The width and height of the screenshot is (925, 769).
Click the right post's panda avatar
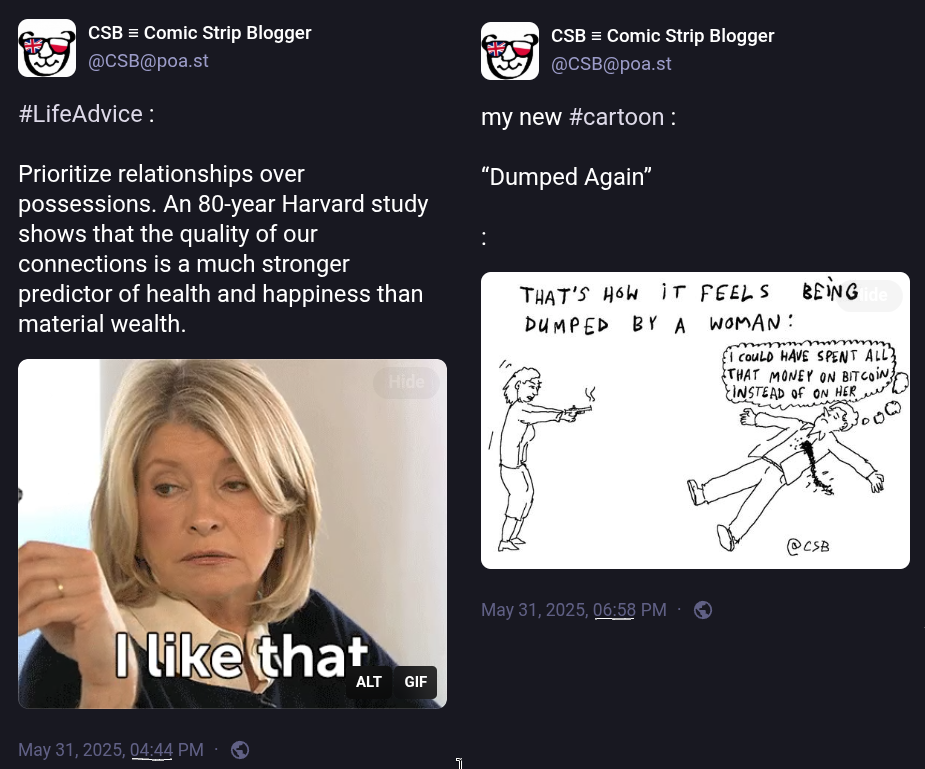[510, 51]
